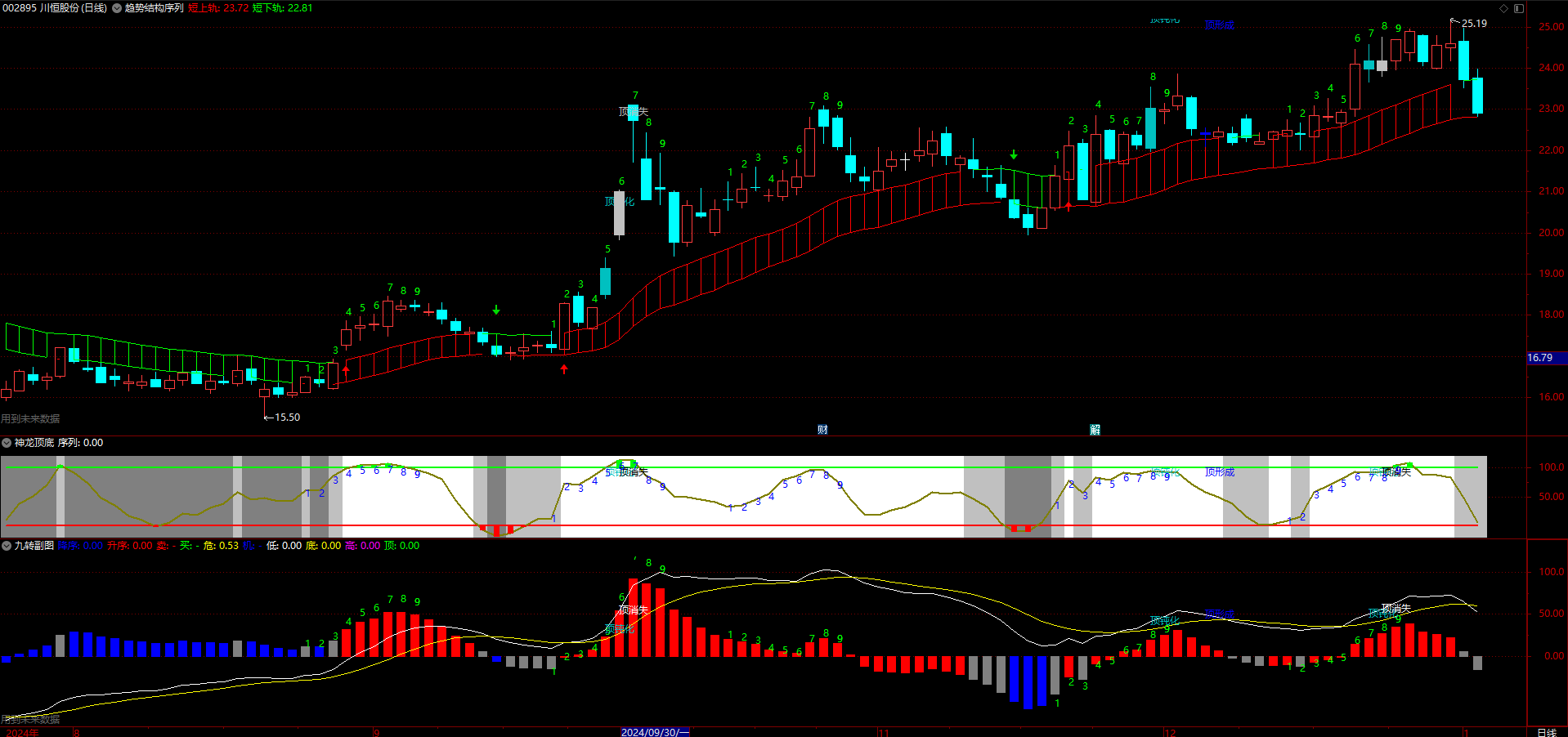This screenshot has width=1568, height=737.
Task: Click the 趋势结构序列 indicator name
Action: pyautogui.click(x=154, y=8)
